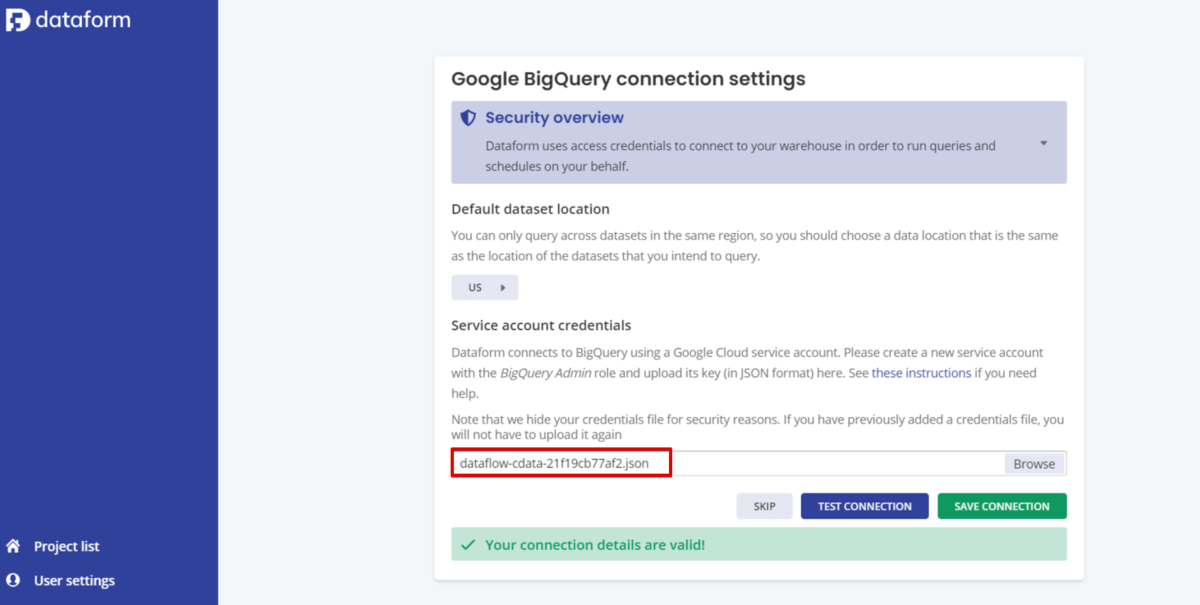This screenshot has width=1200, height=605.
Task: Click the Security overview title
Action: point(554,118)
